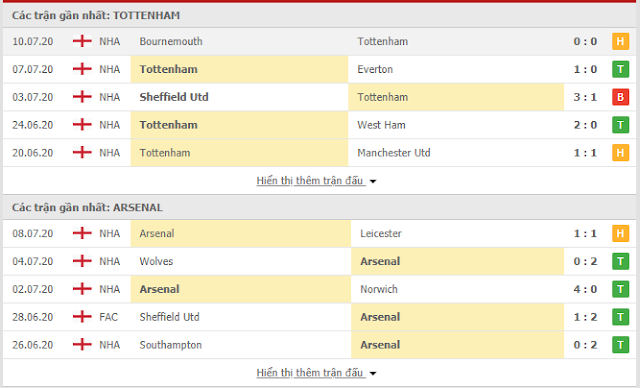The height and width of the screenshot is (388, 640).
Task: Open 'Hiển thị thêm trận đấu' under Tottenham
Action: pos(310,180)
